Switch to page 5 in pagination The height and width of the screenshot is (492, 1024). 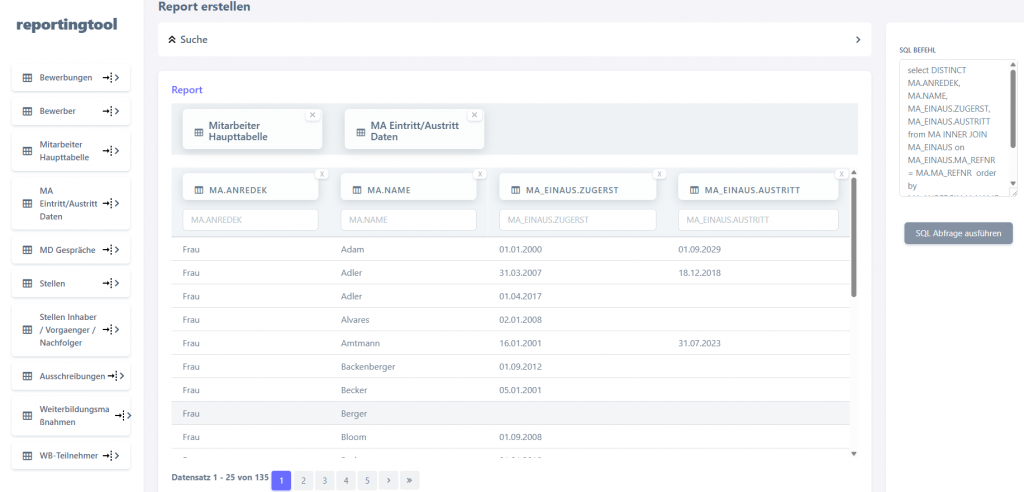(x=367, y=480)
